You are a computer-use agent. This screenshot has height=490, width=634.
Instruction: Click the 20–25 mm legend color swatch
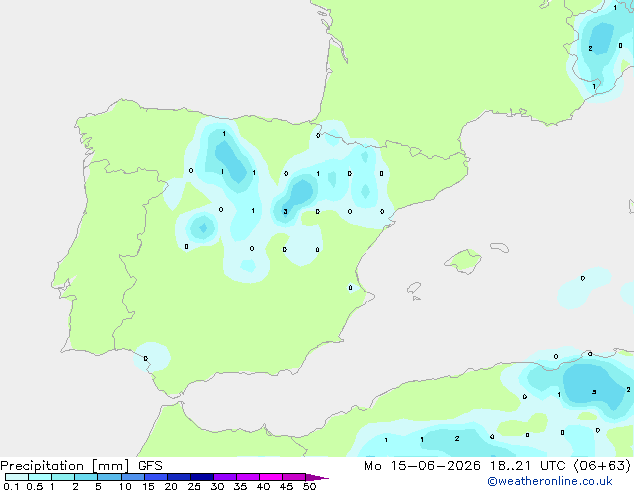tap(178, 477)
